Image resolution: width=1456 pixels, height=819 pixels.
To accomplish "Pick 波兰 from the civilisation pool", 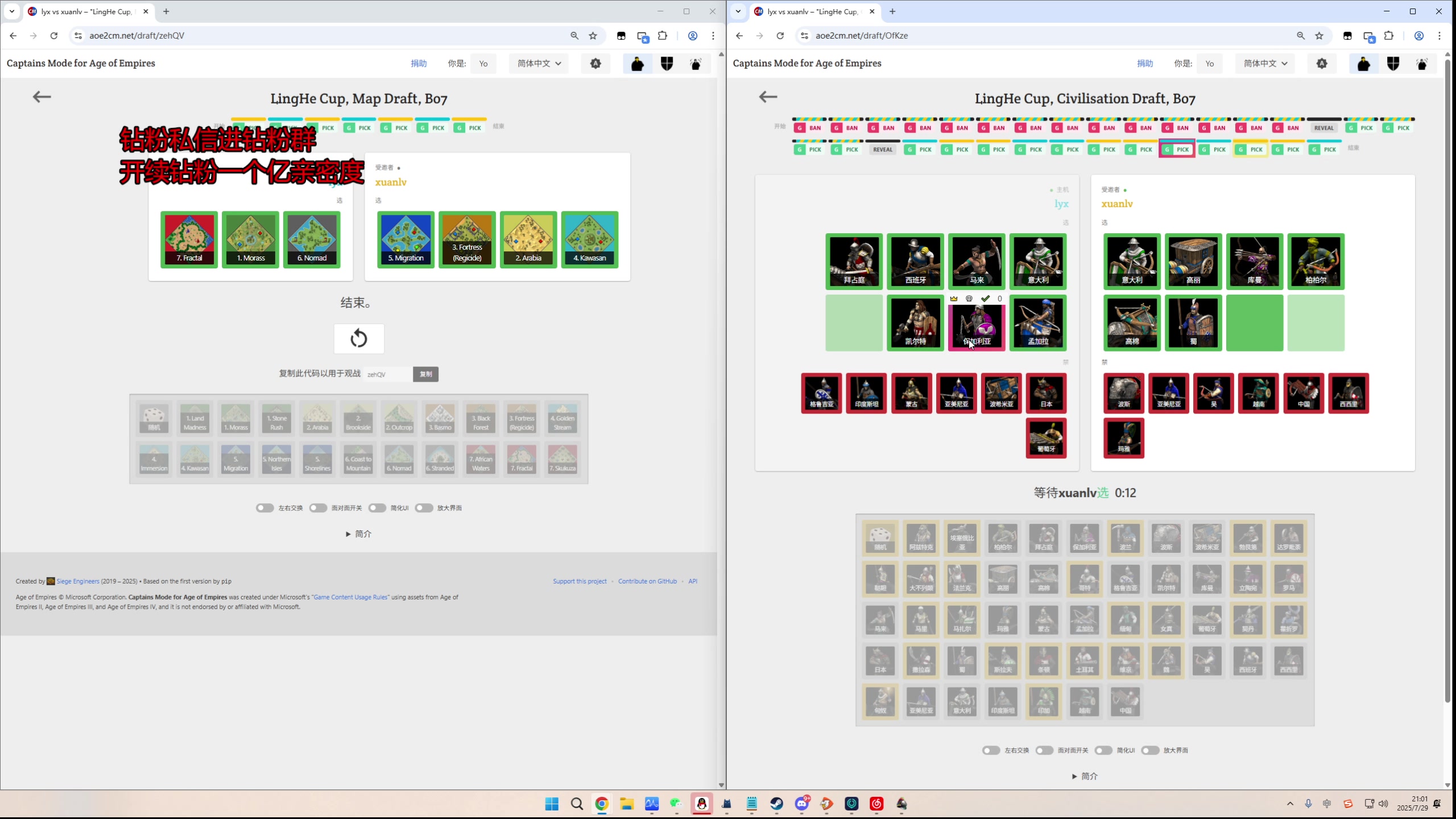I will (1125, 538).
